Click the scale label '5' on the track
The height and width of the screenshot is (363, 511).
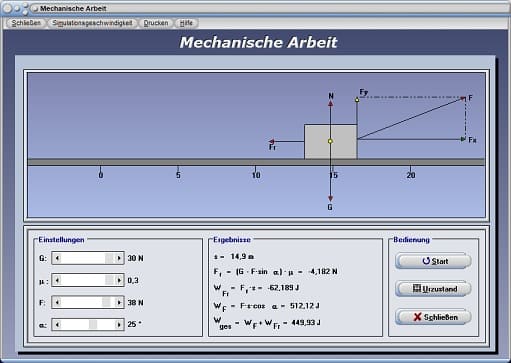coord(178,175)
